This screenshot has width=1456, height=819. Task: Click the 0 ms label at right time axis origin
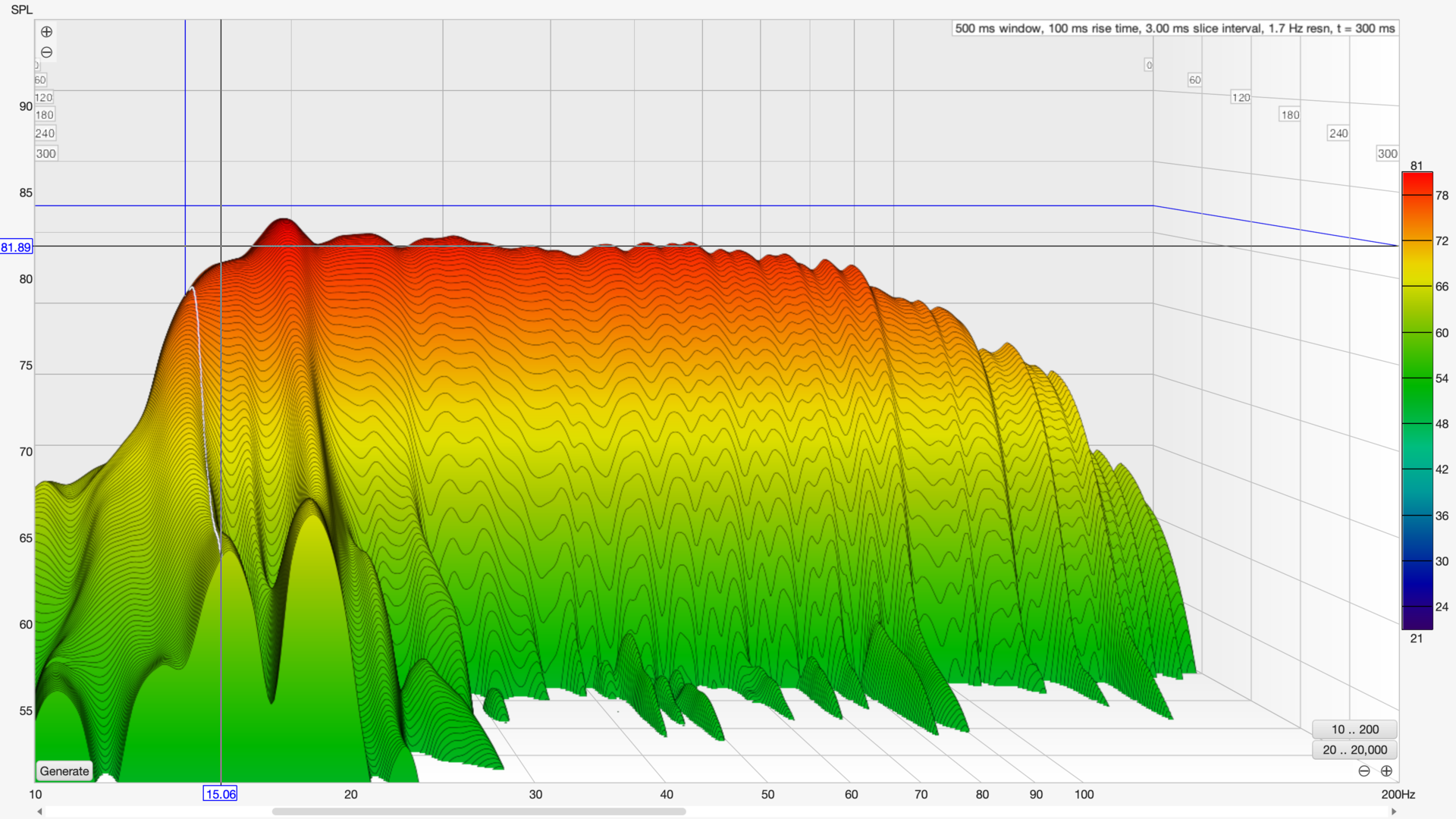point(1149,65)
